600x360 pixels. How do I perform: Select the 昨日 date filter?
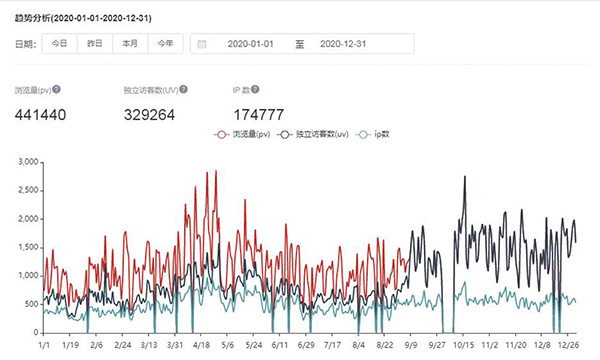[95, 44]
